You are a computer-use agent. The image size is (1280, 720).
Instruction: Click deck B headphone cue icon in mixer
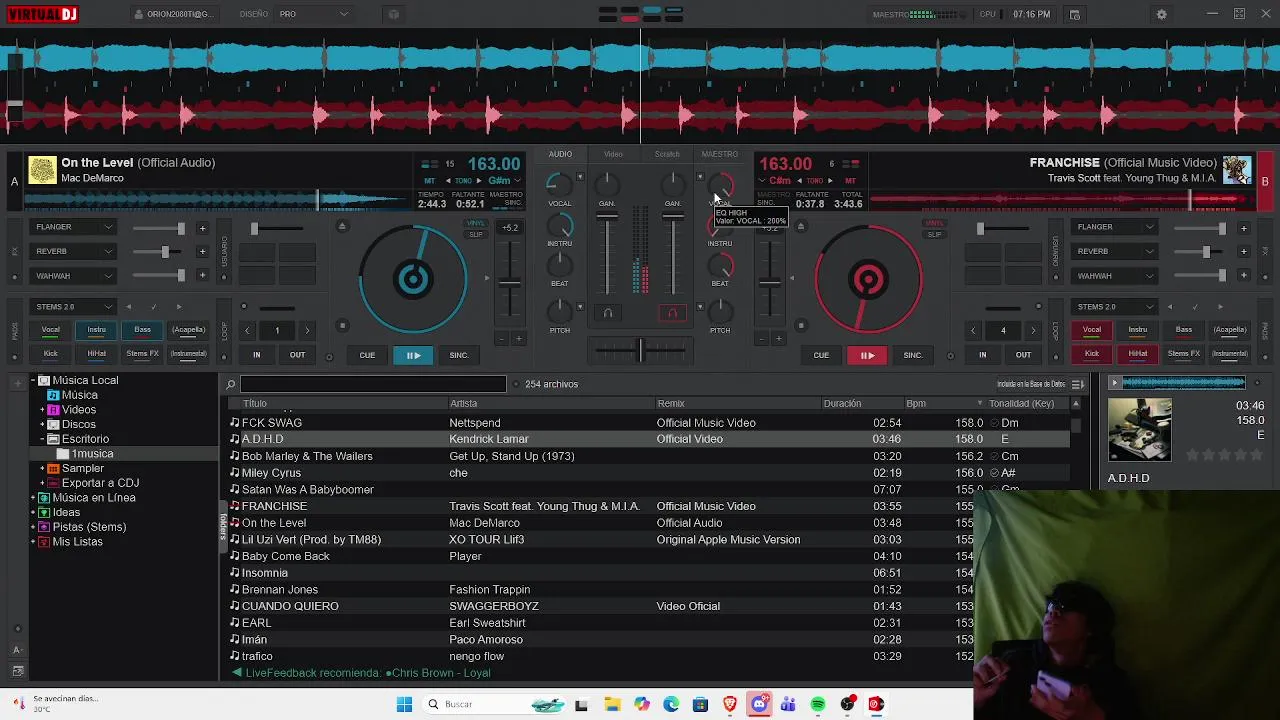pyautogui.click(x=672, y=313)
